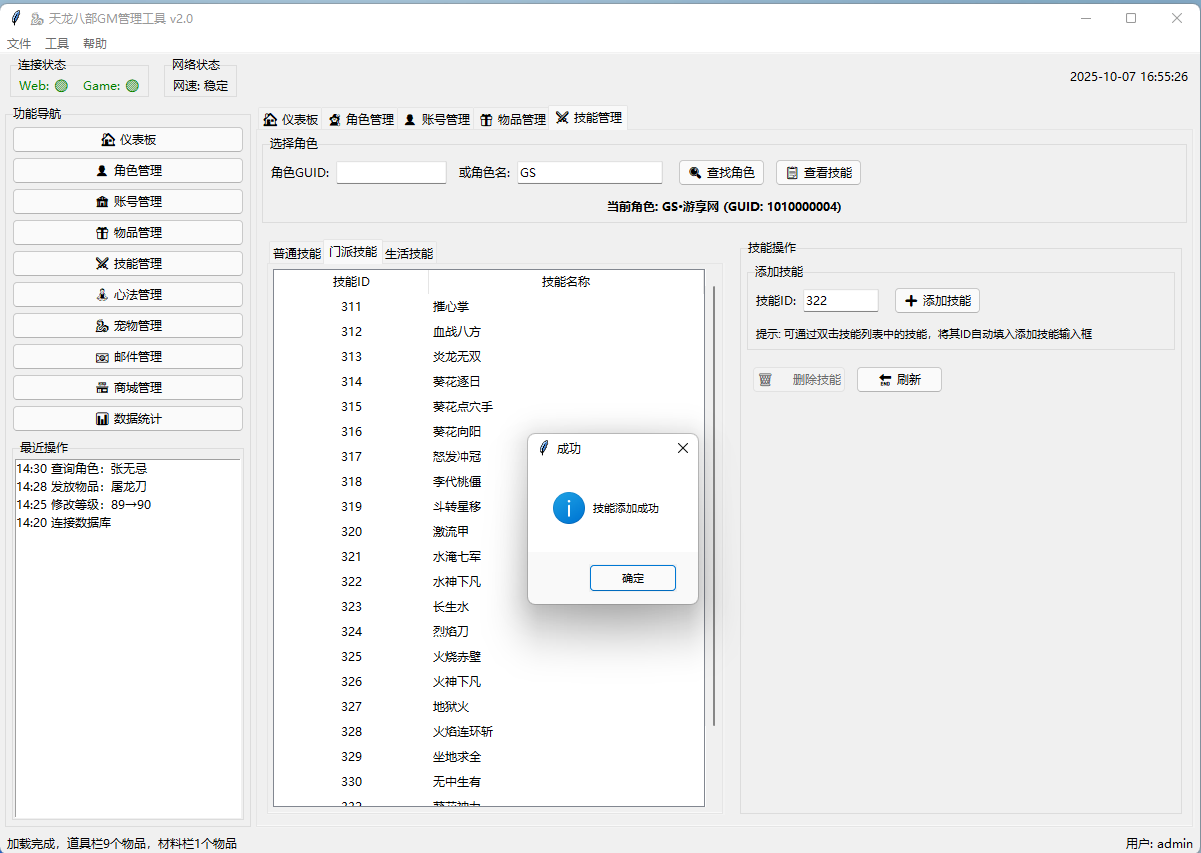
Task: Click the 查找角色 search button
Action: (x=721, y=172)
